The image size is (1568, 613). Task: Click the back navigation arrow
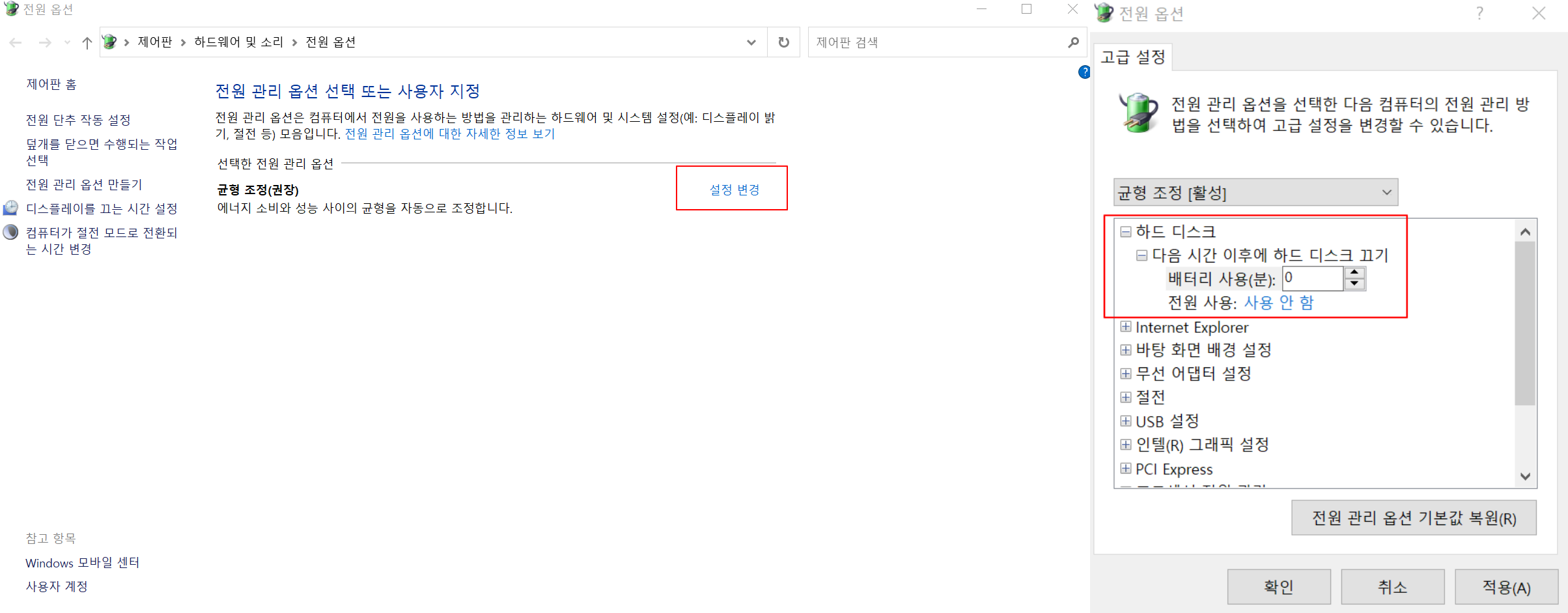coord(15,42)
